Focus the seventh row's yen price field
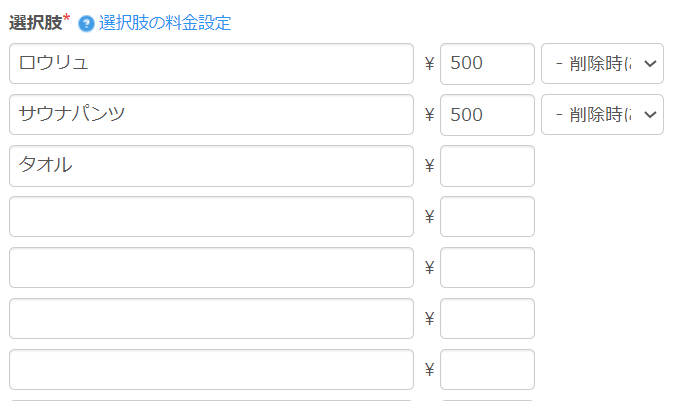 click(487, 370)
